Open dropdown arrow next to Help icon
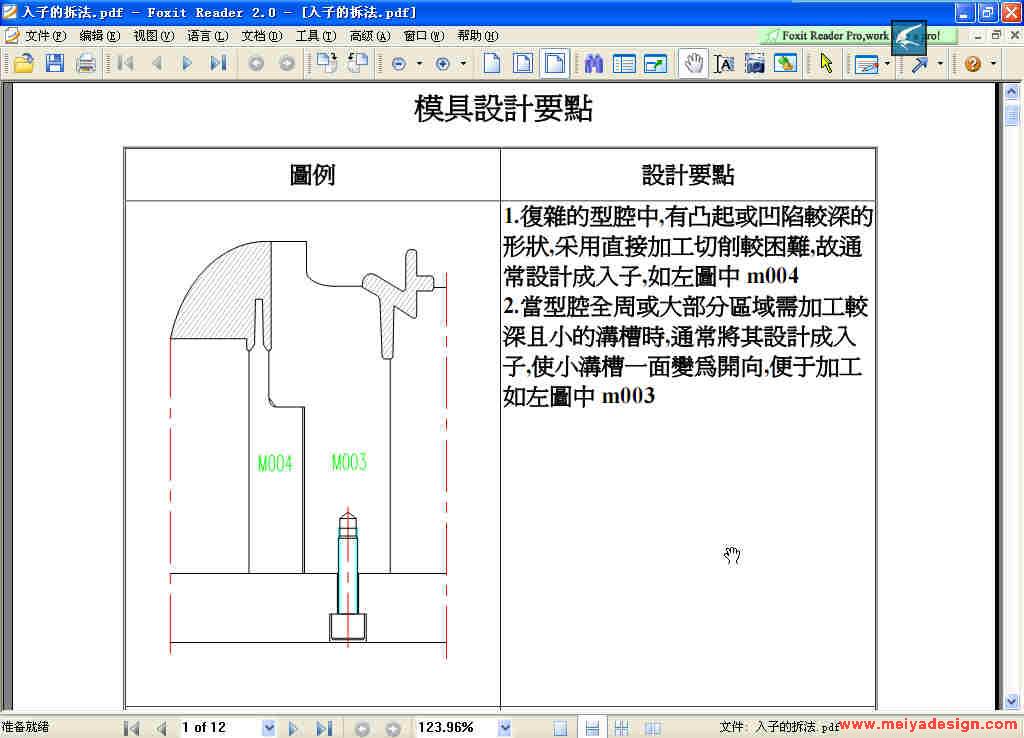The image size is (1024, 738). pos(993,64)
